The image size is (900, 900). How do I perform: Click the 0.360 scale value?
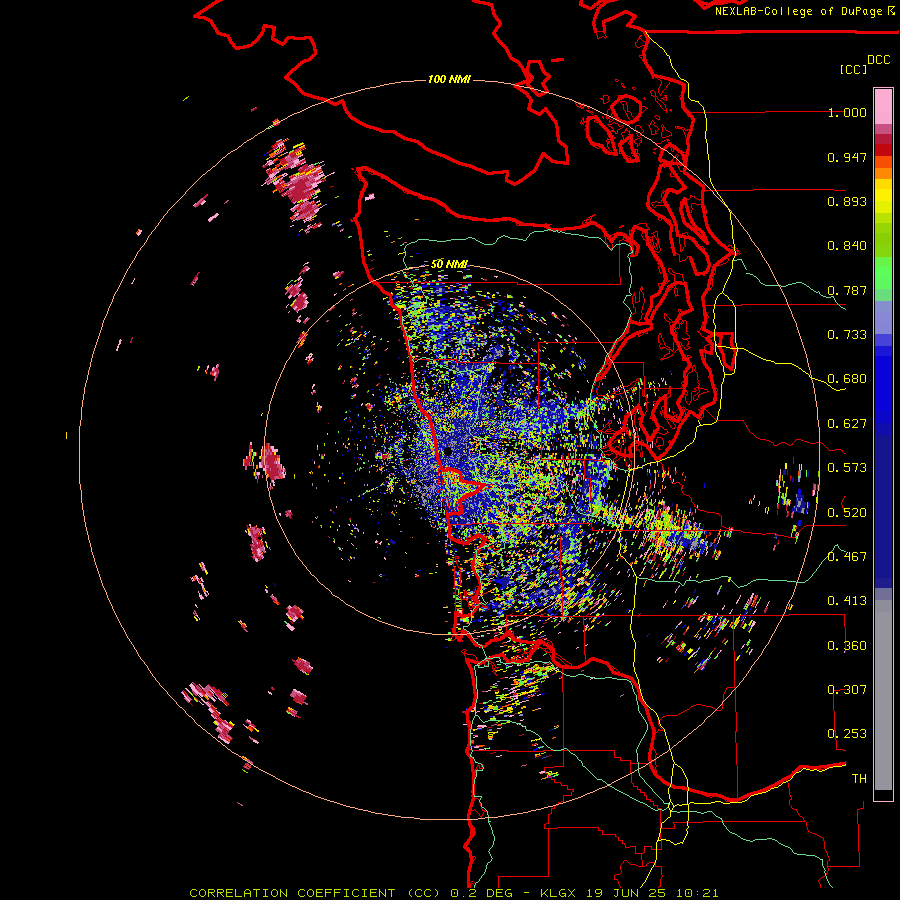click(x=847, y=646)
